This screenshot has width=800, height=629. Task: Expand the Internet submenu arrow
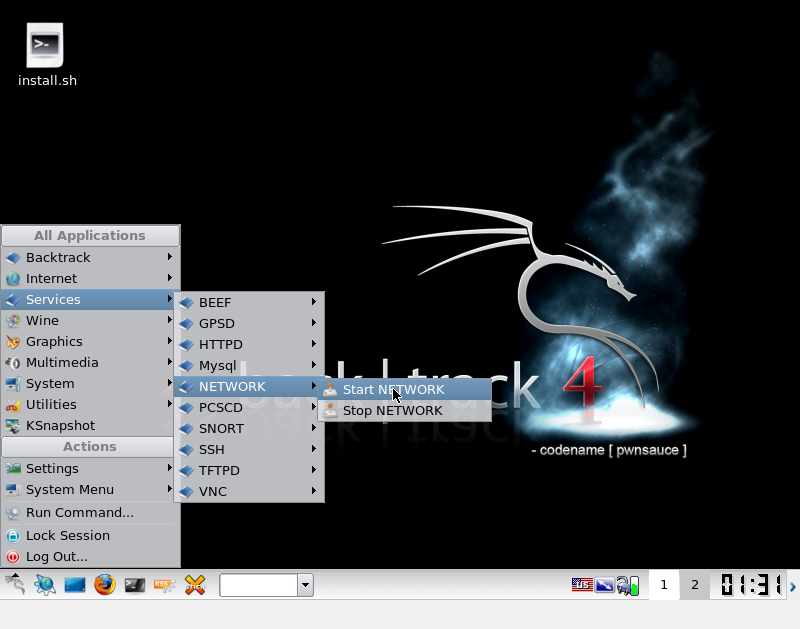coord(170,278)
